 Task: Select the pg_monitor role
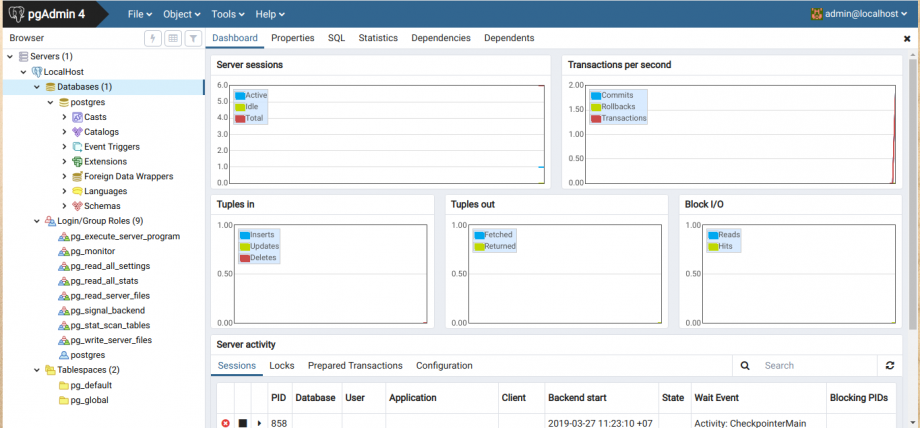[x=93, y=251]
